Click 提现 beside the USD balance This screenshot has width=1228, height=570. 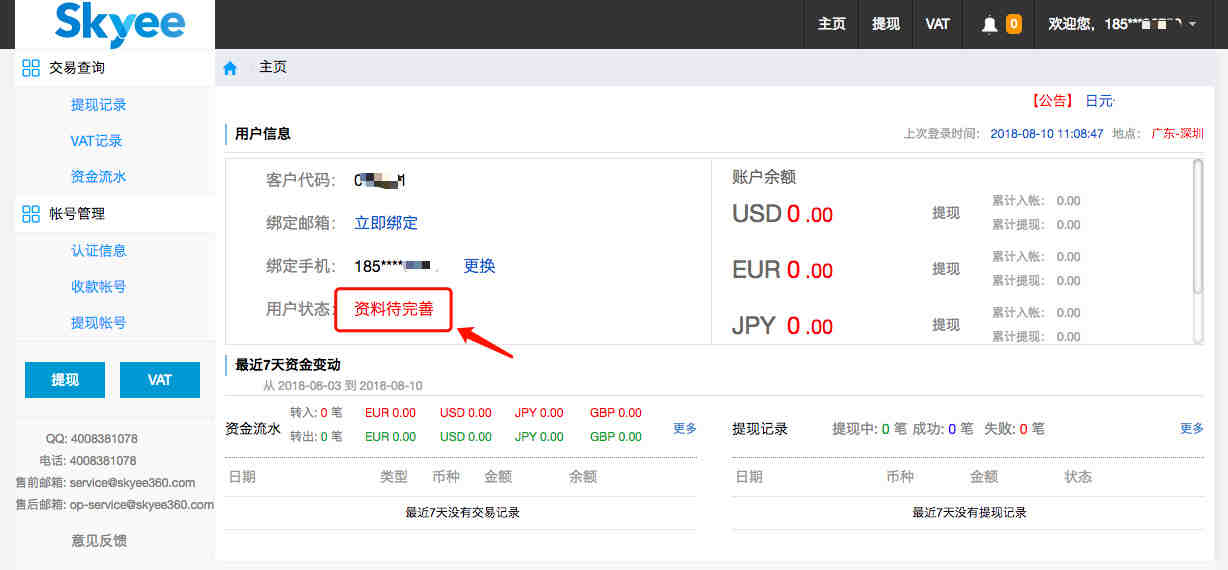coord(945,213)
